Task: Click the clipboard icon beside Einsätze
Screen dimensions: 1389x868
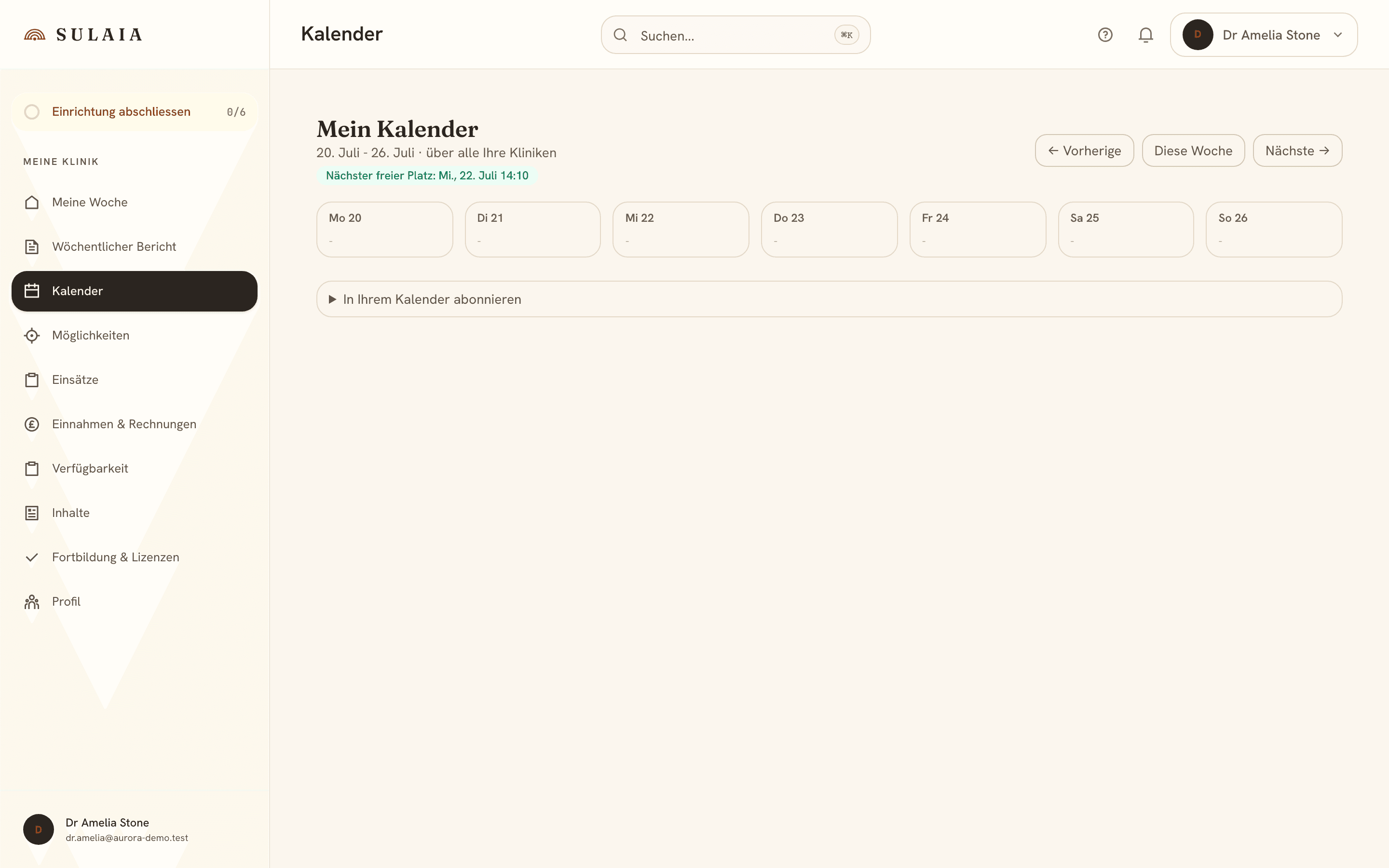Action: pyautogui.click(x=32, y=380)
